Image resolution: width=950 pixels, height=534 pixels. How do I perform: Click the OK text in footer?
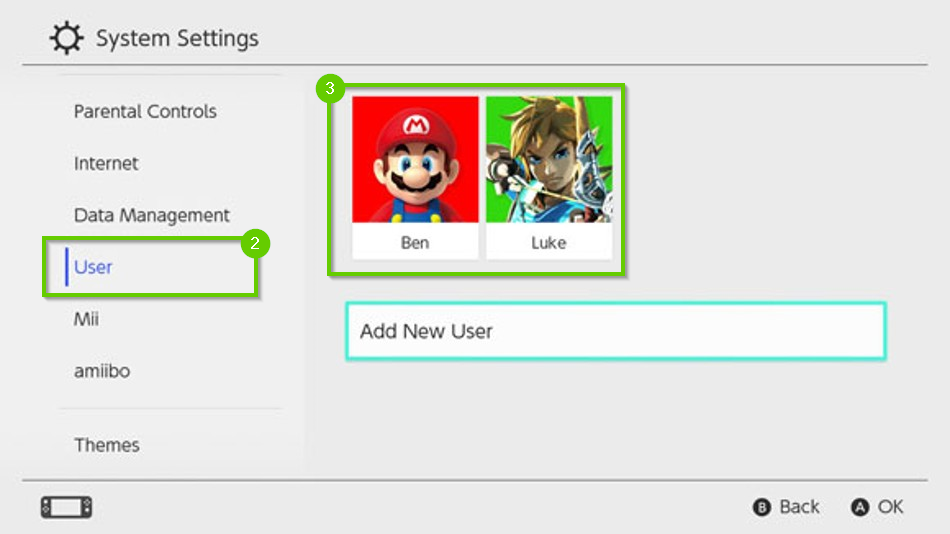tap(890, 507)
